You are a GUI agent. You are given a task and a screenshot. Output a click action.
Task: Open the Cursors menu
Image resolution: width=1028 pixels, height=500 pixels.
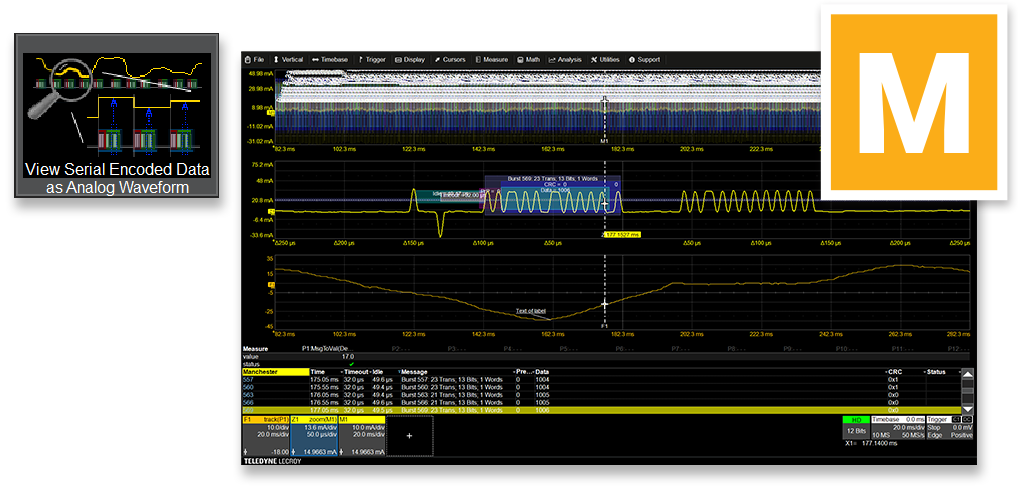pos(450,60)
